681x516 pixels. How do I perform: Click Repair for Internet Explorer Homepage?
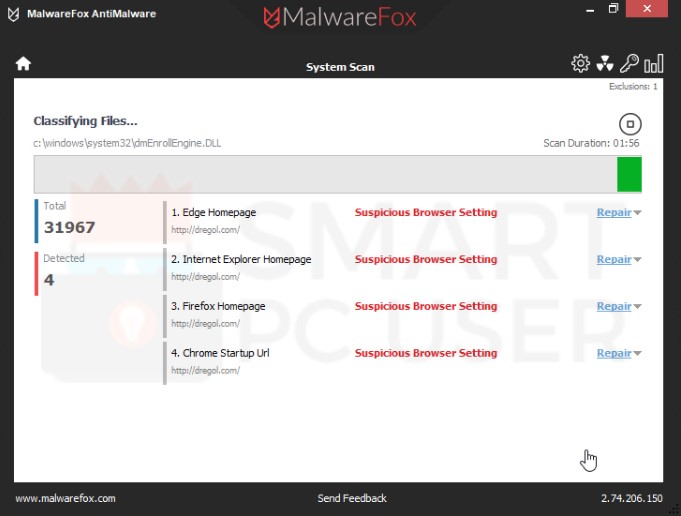[614, 259]
